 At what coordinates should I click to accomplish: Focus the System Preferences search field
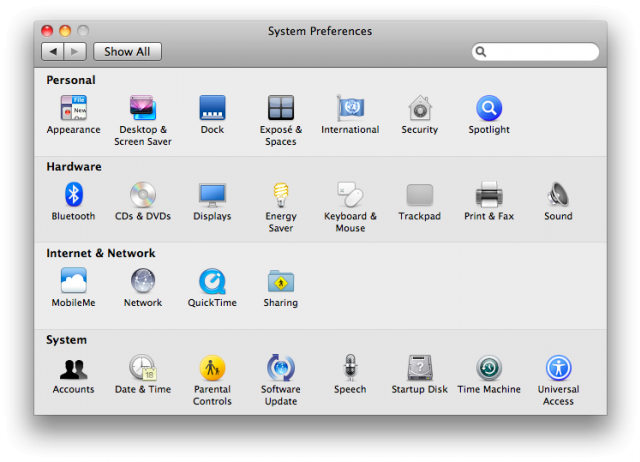click(x=536, y=52)
